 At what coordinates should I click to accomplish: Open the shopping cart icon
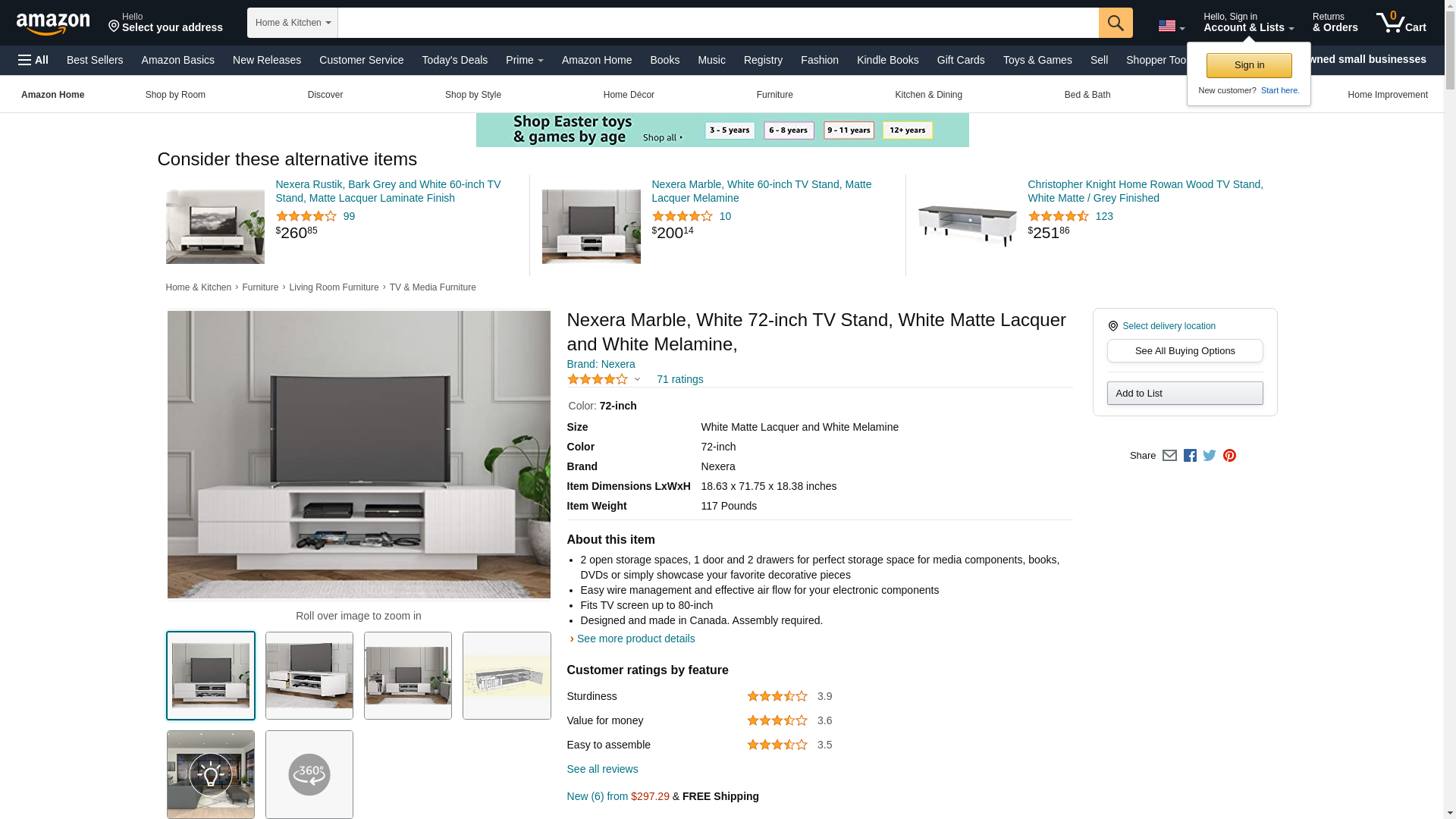1401,23
